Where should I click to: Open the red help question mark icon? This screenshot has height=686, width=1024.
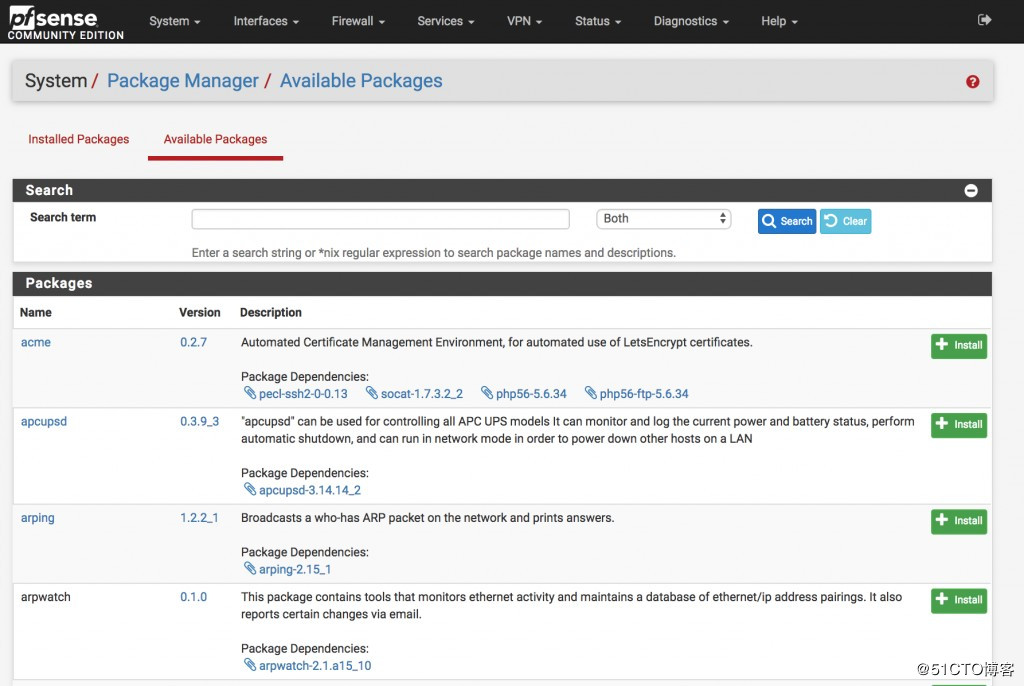pos(972,82)
